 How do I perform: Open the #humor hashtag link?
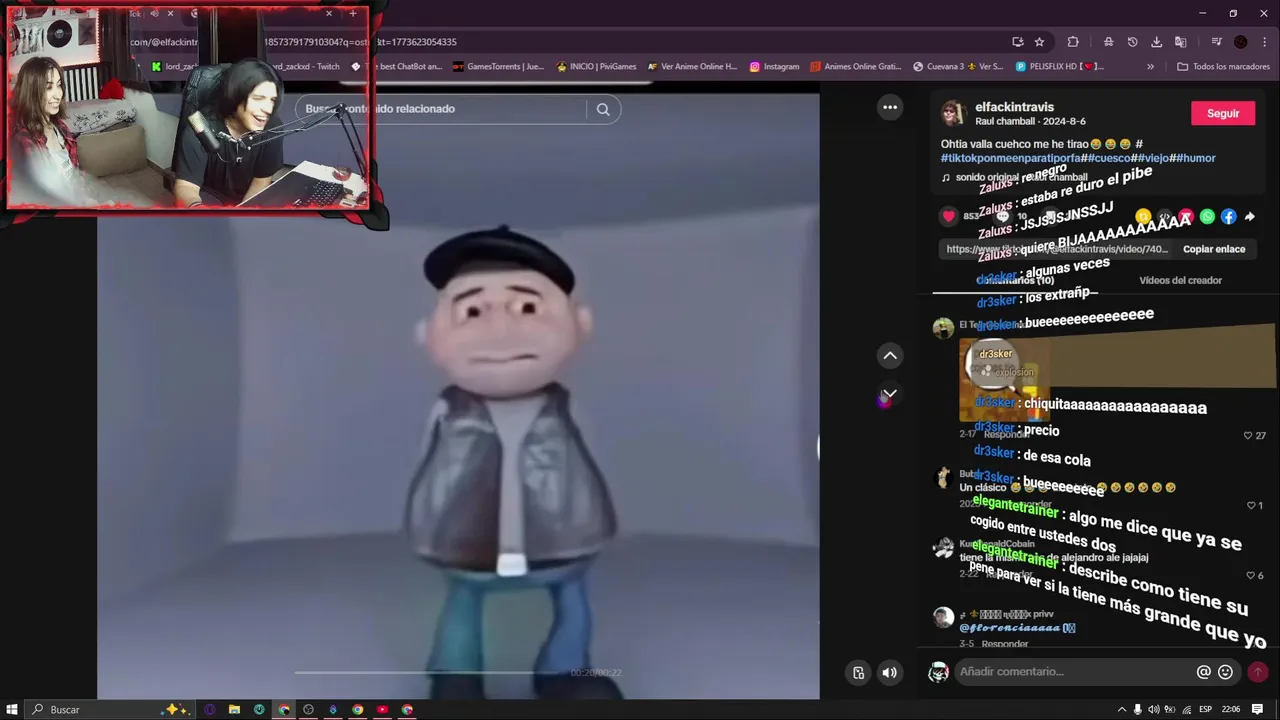[1197, 158]
